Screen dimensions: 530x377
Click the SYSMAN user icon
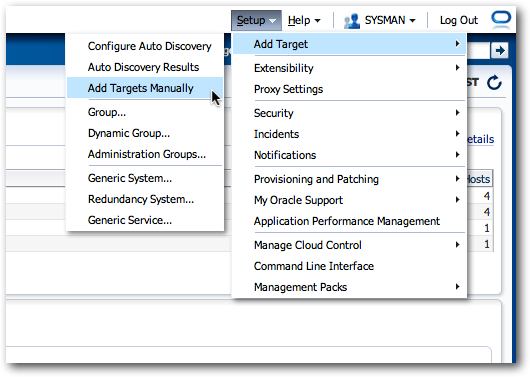click(x=352, y=21)
